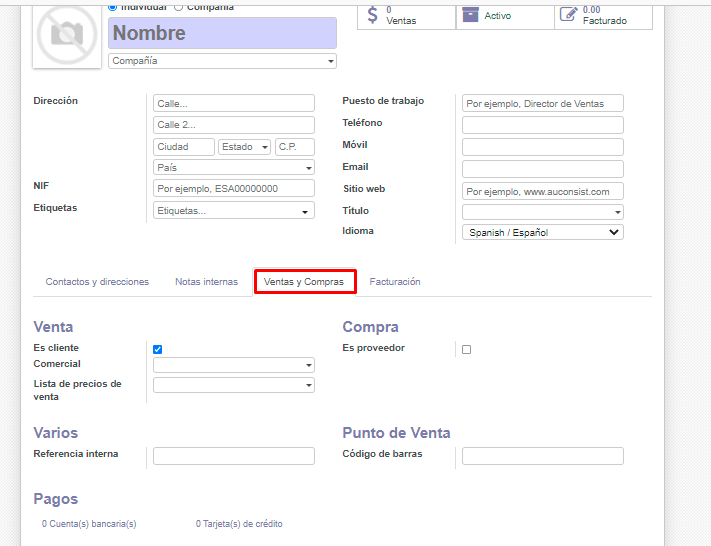Focus the Código de barras input field

point(542,456)
